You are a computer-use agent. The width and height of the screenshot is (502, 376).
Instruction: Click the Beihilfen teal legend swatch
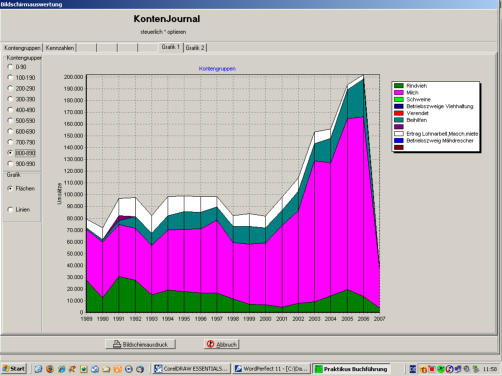pos(399,120)
